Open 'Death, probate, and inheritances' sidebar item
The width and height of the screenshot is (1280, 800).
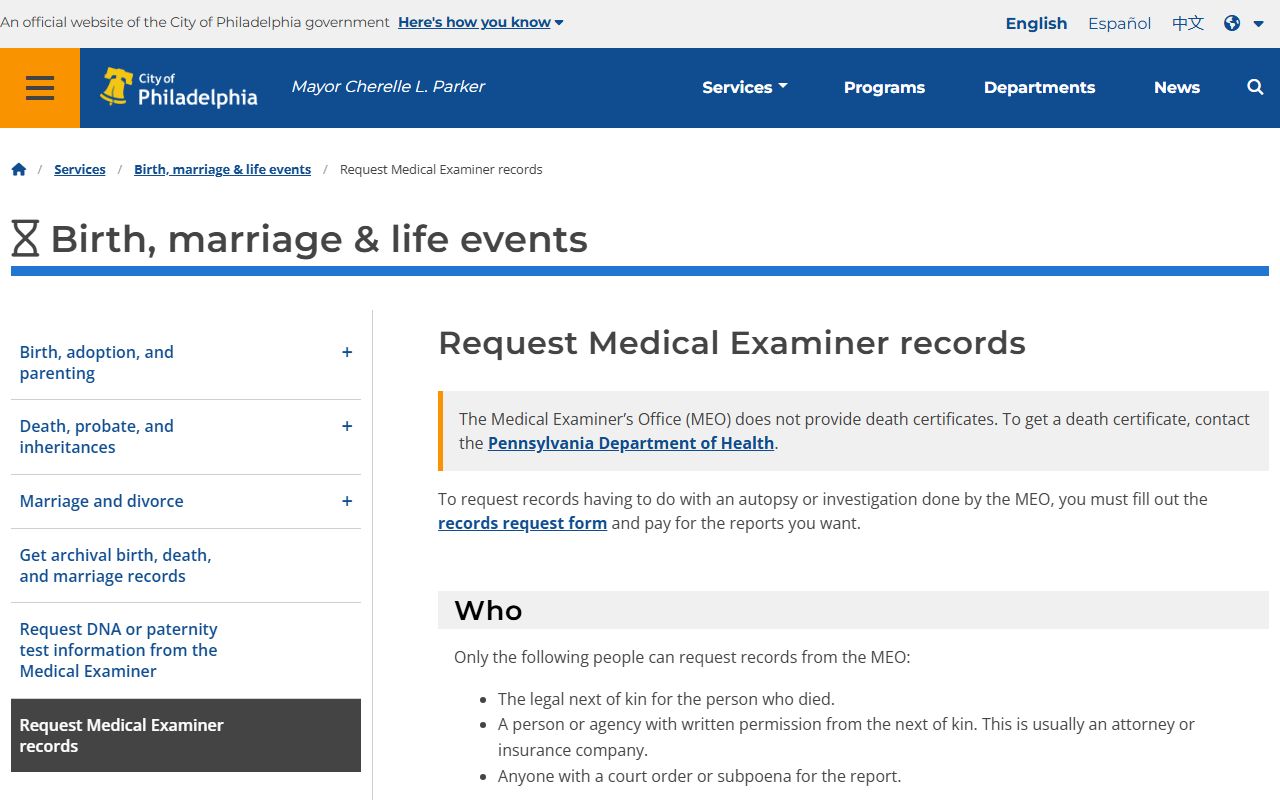(97, 437)
